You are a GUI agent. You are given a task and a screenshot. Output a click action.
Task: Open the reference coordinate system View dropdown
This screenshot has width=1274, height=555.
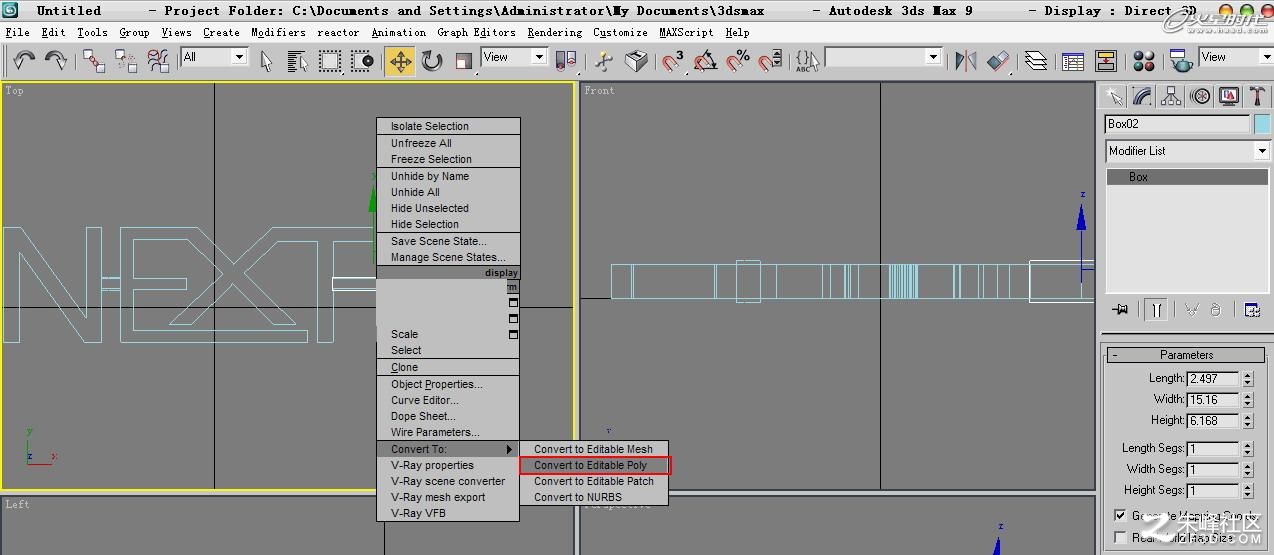(x=514, y=57)
